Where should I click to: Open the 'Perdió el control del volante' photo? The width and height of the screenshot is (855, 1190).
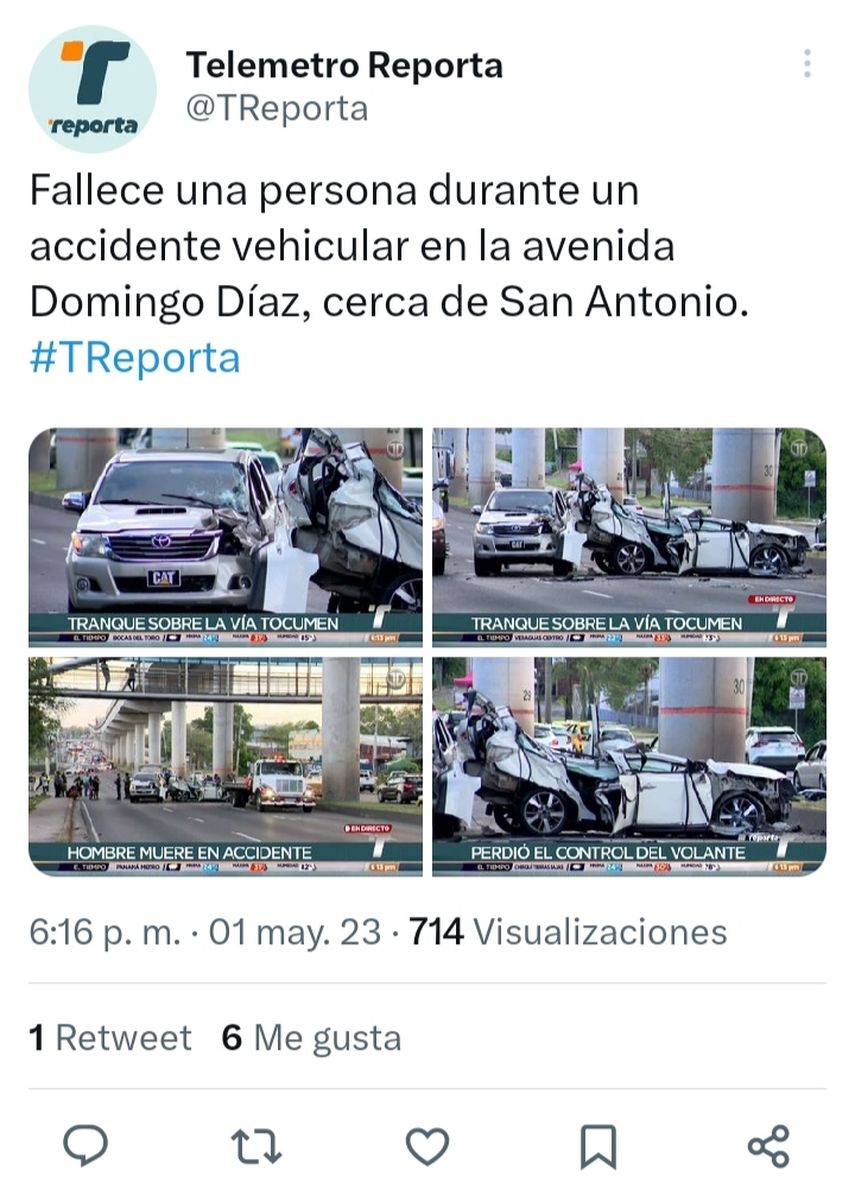[629, 767]
